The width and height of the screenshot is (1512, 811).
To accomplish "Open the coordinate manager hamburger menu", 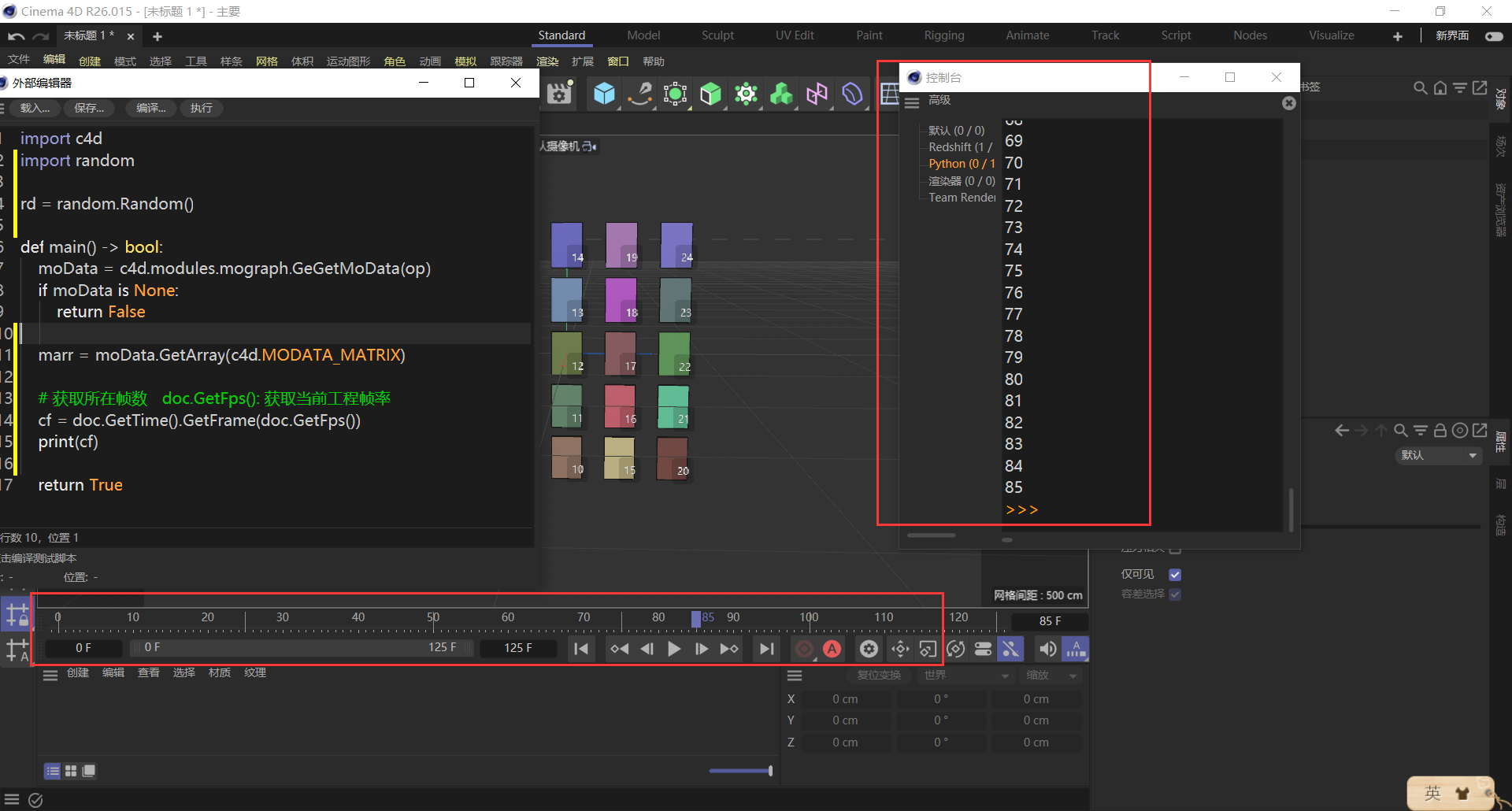I will pyautogui.click(x=795, y=675).
